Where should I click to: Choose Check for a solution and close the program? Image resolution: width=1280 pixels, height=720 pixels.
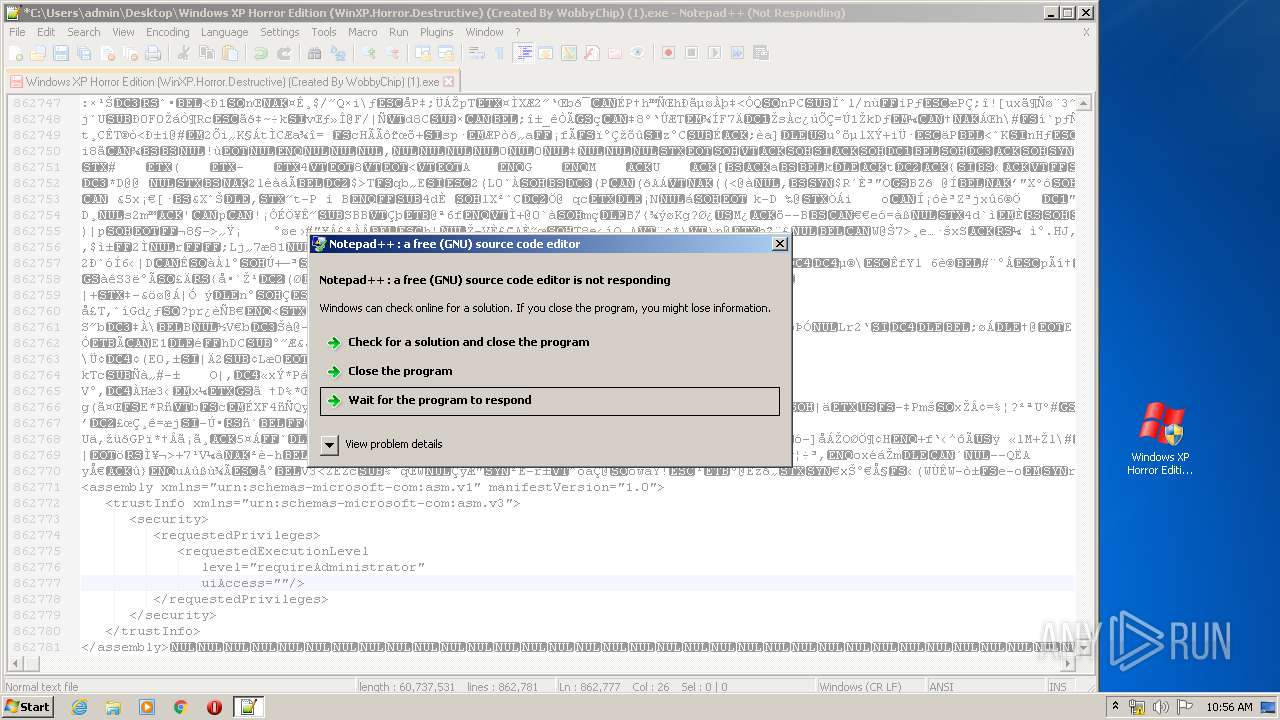pos(550,342)
